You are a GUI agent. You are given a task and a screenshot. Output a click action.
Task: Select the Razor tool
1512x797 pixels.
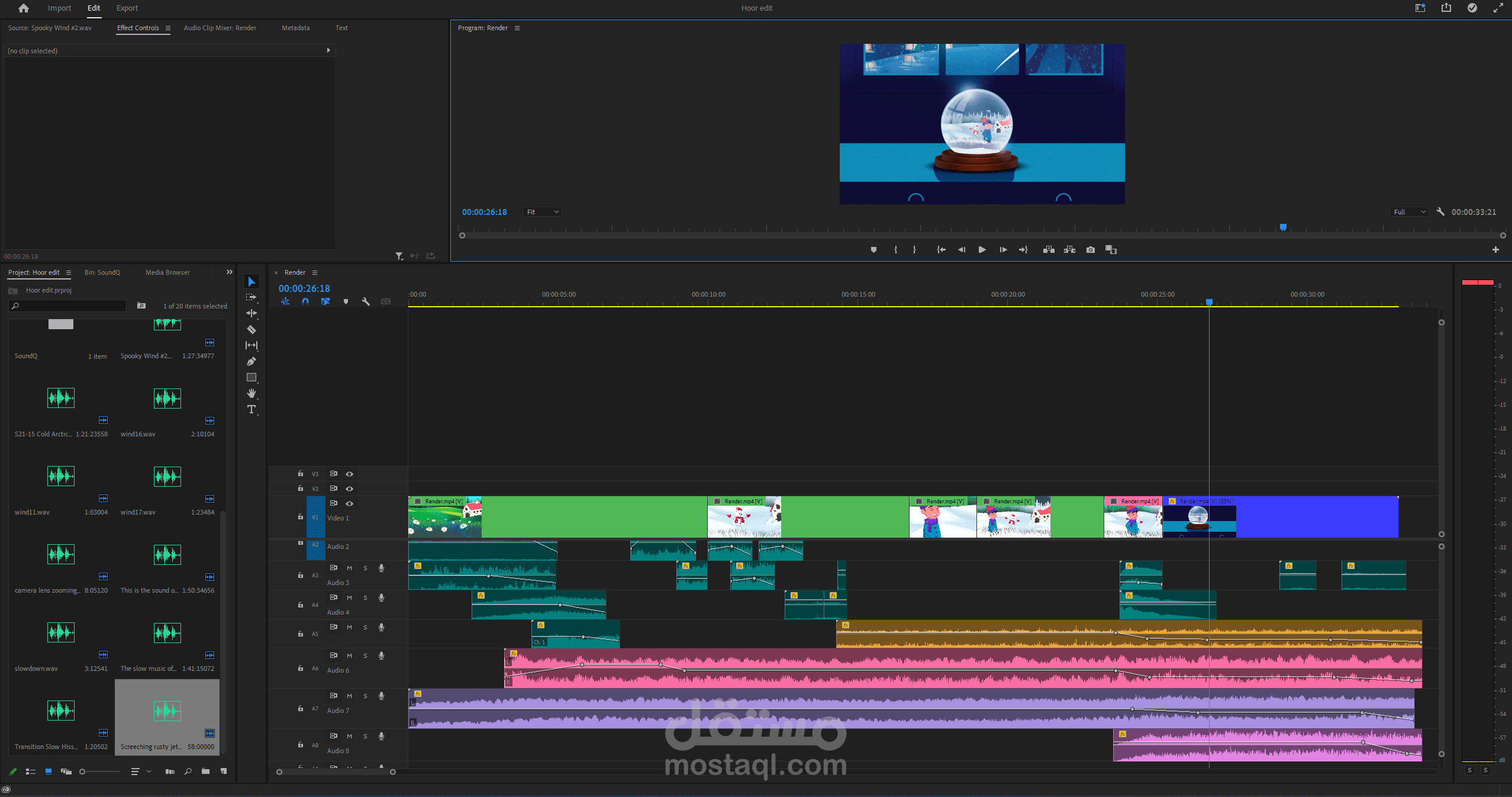pyautogui.click(x=252, y=329)
